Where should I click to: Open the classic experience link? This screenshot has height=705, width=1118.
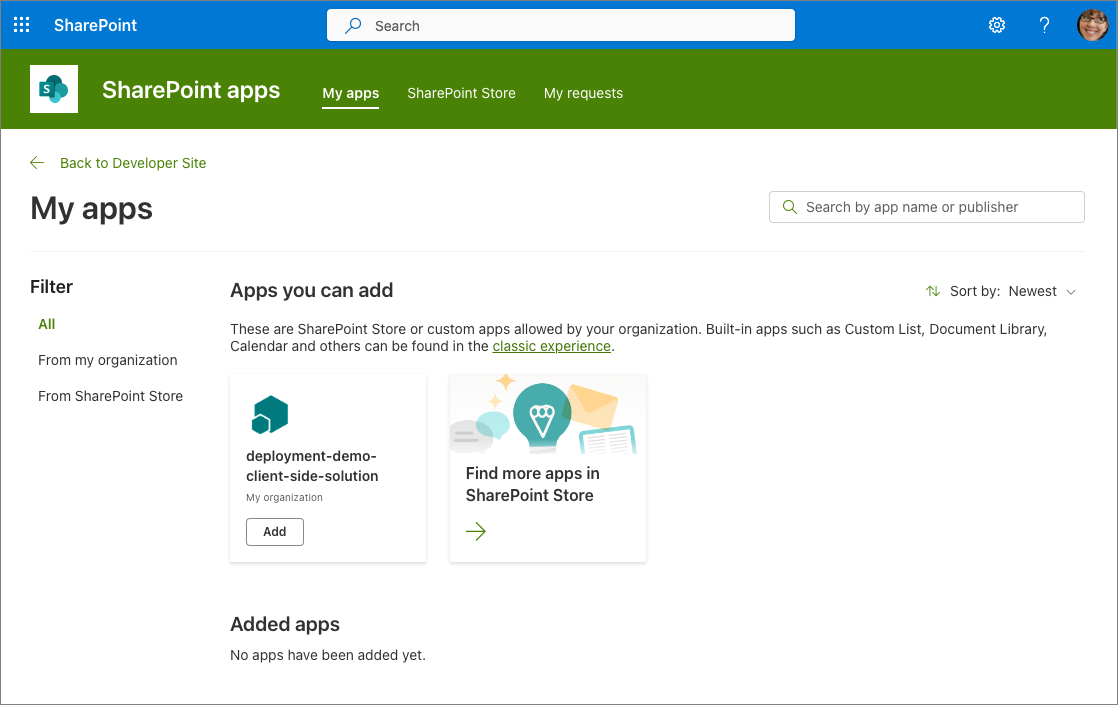coord(551,346)
